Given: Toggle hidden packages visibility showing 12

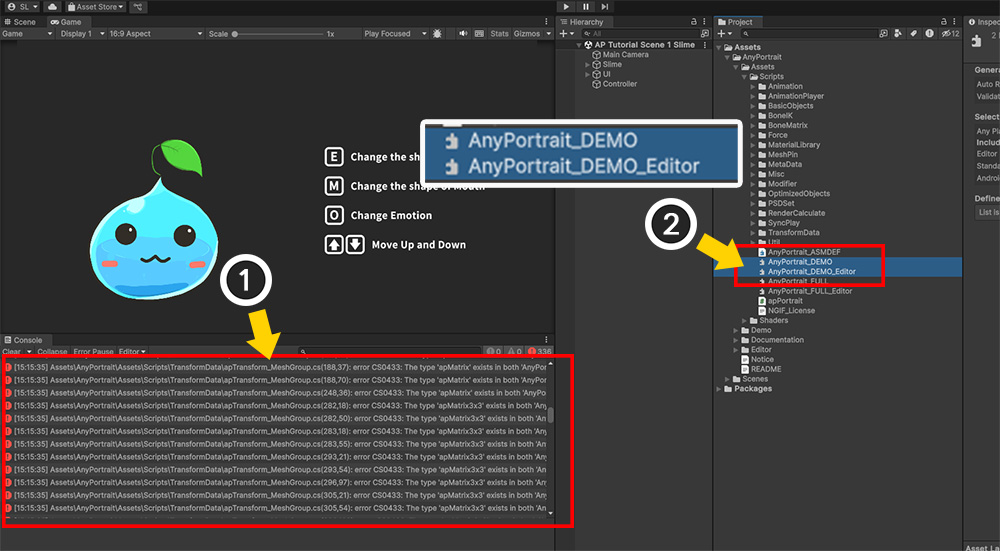Looking at the screenshot, I should [x=950, y=34].
